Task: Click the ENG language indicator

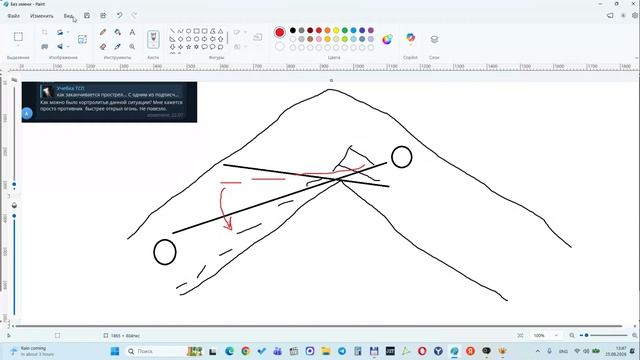Action: [563, 351]
